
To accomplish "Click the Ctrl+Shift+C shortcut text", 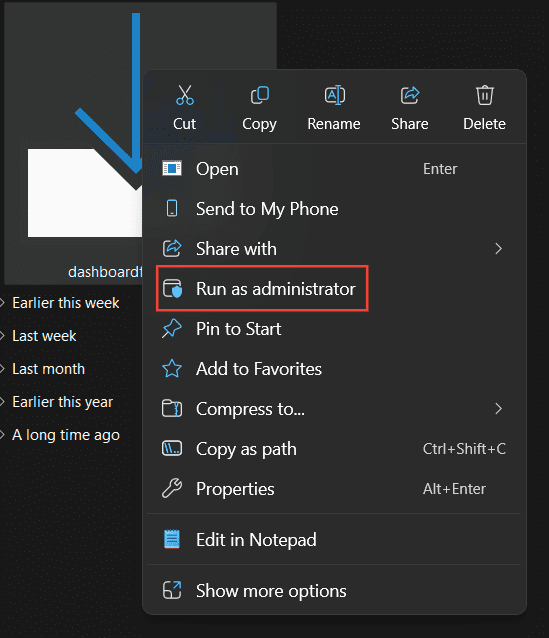I will point(464,448).
